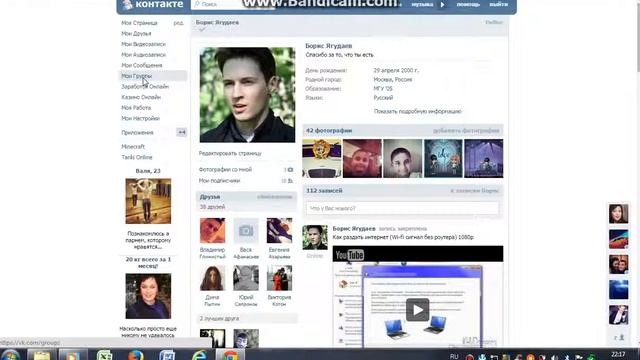Viewport: 640px width, 360px height.
Task: Click the people icon next to Мои подписчики
Action: pyautogui.click(x=290, y=181)
